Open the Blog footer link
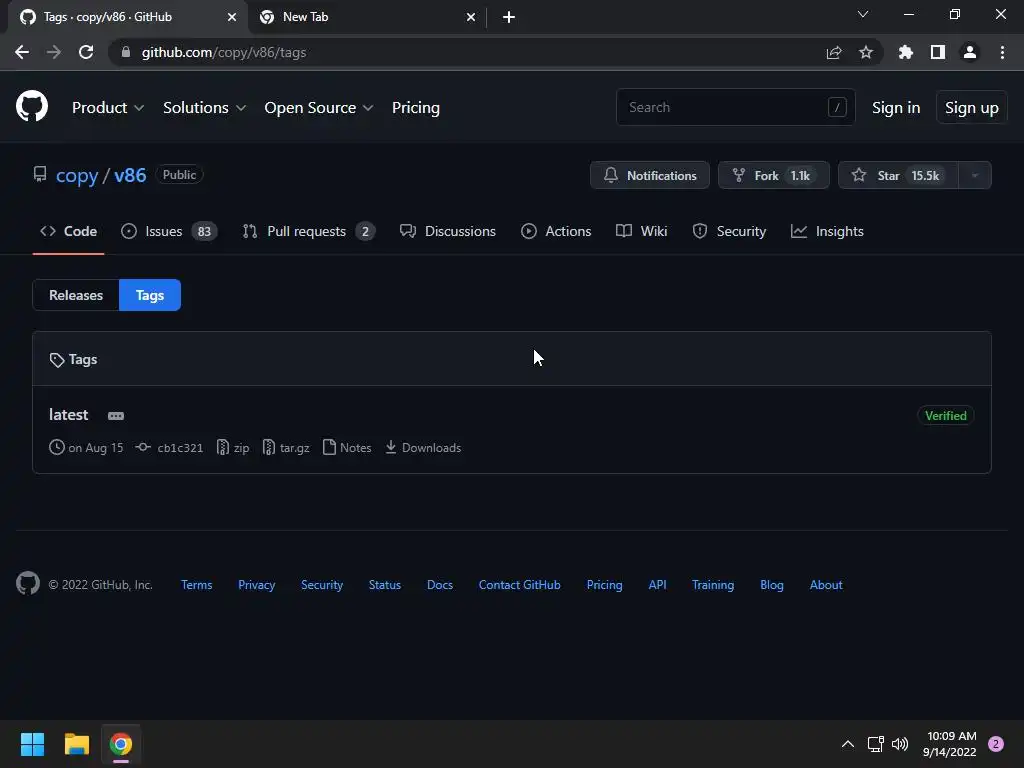 pos(772,585)
